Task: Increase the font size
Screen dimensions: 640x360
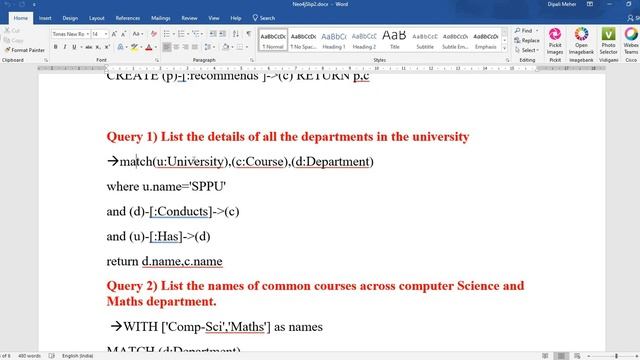Action: click(114, 34)
